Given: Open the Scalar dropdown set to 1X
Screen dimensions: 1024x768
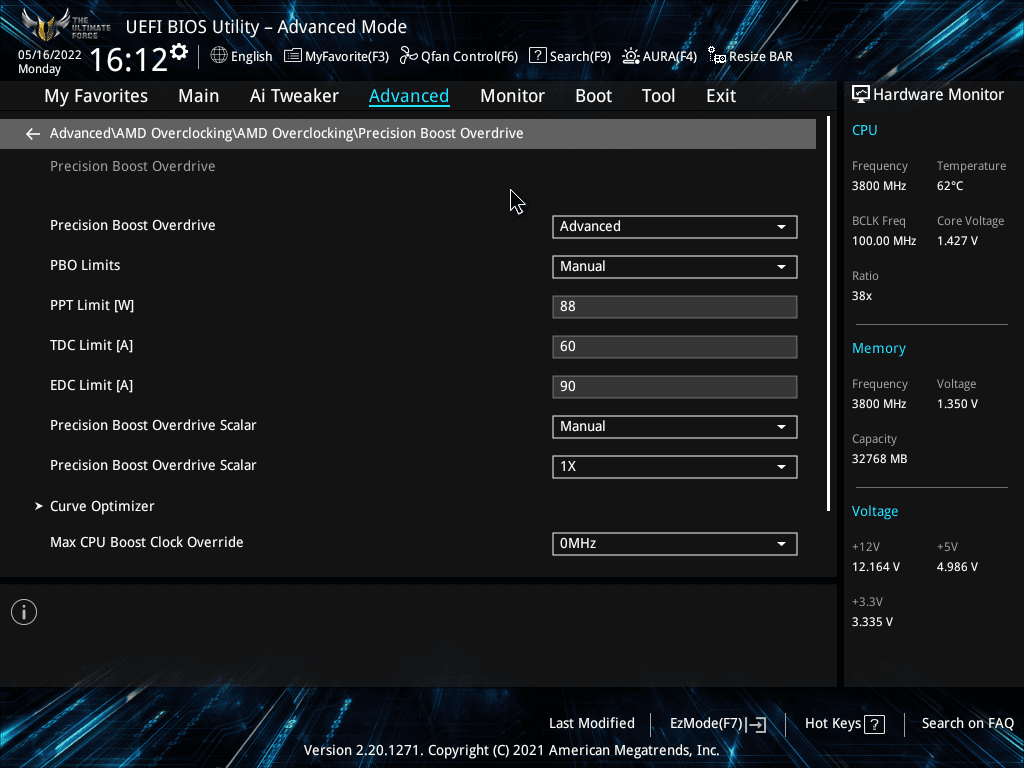Looking at the screenshot, I should click(675, 466).
